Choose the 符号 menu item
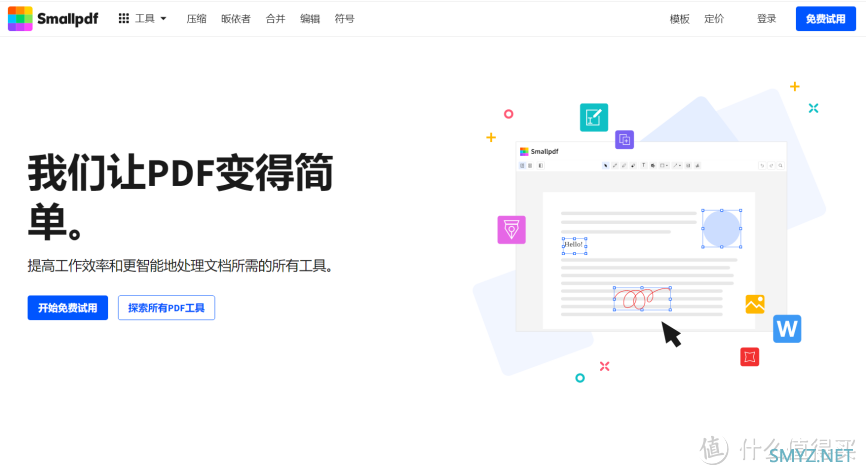866x475 pixels. click(x=345, y=19)
